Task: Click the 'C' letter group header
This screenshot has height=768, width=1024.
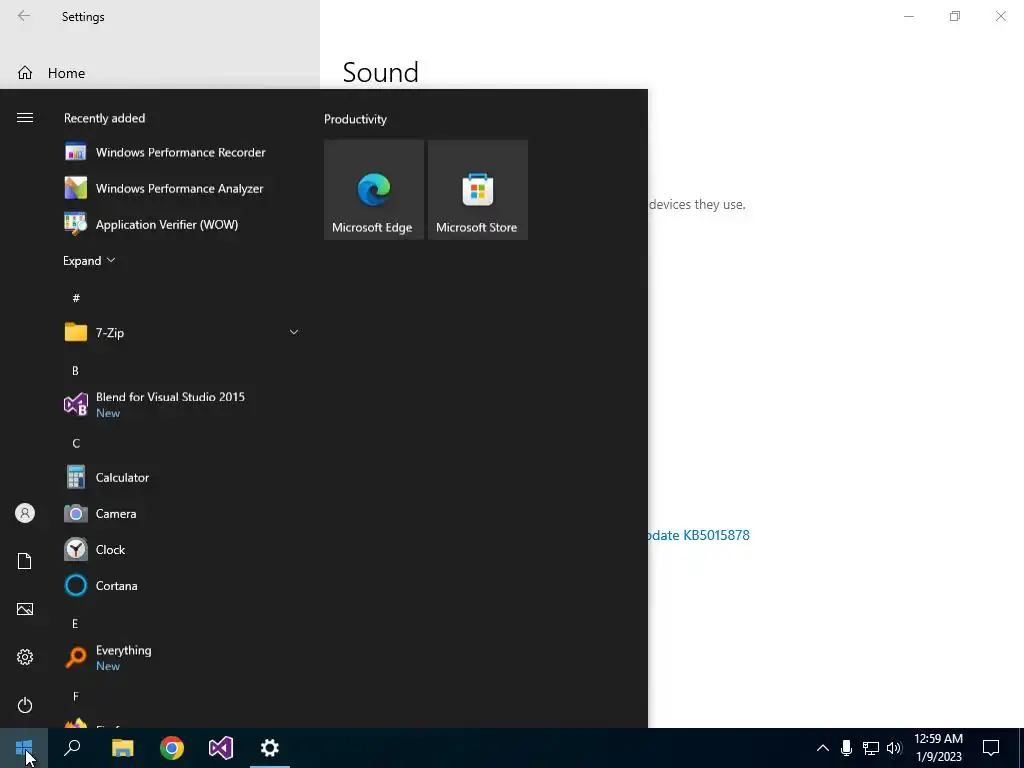Action: coord(76,443)
